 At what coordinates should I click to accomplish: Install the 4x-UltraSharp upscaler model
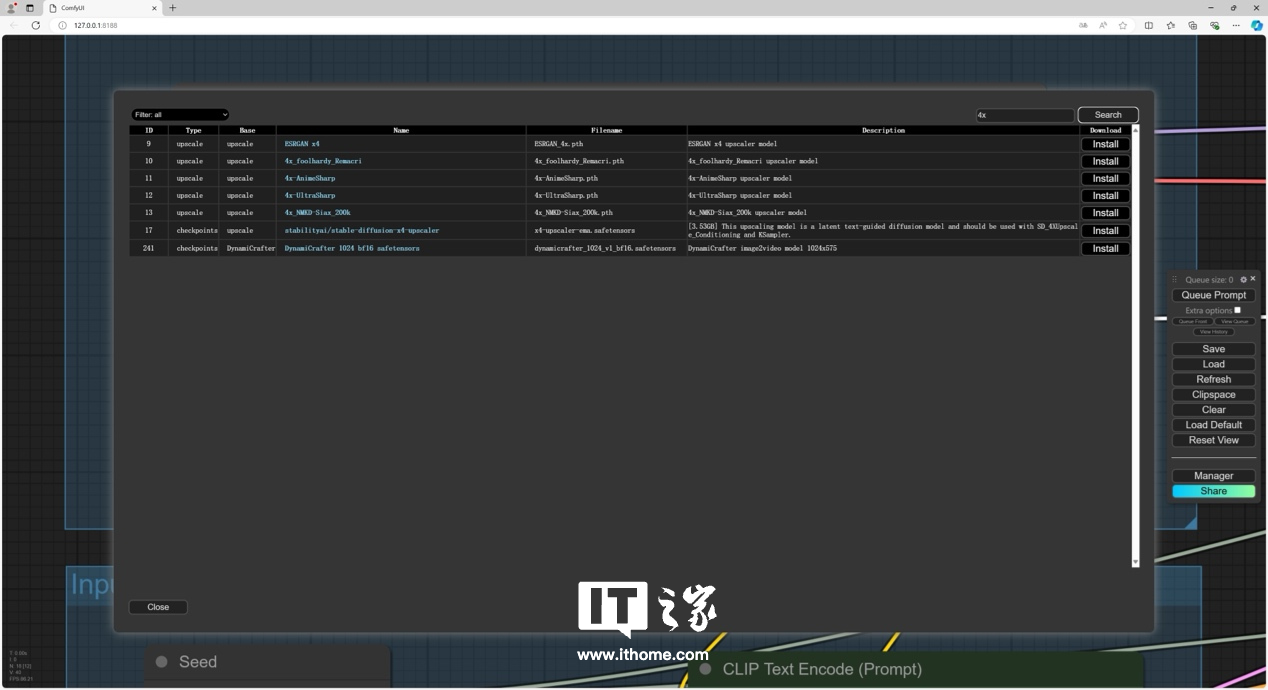pyautogui.click(x=1105, y=196)
